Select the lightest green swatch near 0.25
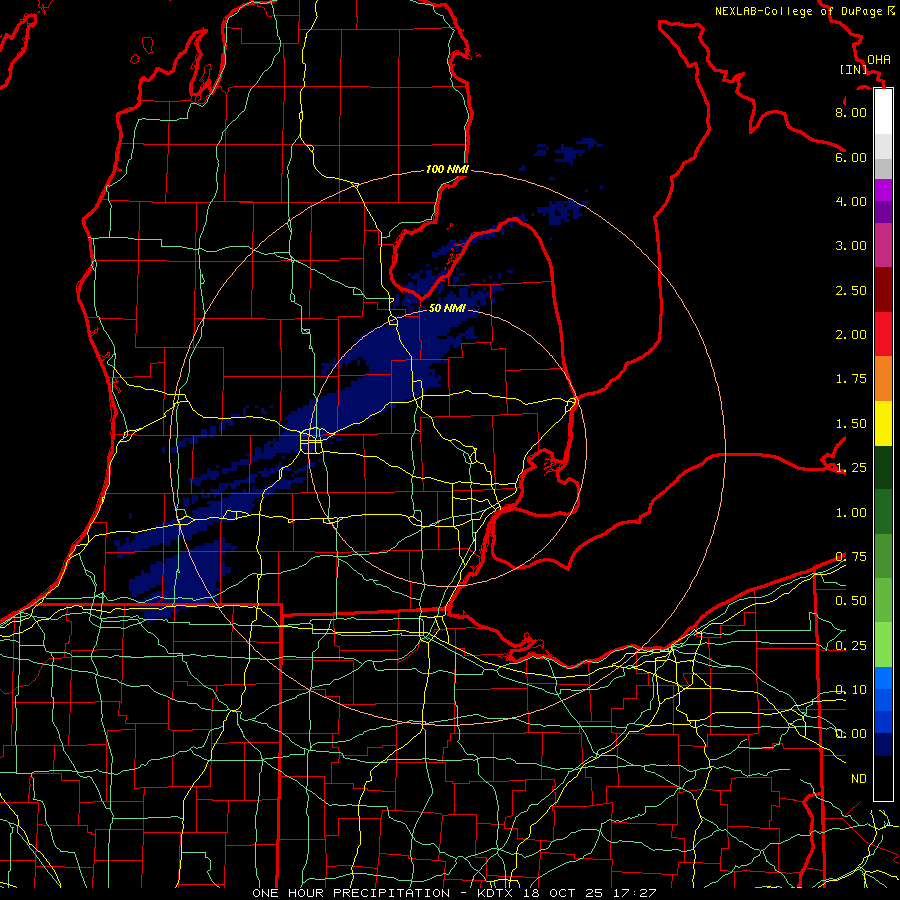The height and width of the screenshot is (900, 900). (x=883, y=645)
